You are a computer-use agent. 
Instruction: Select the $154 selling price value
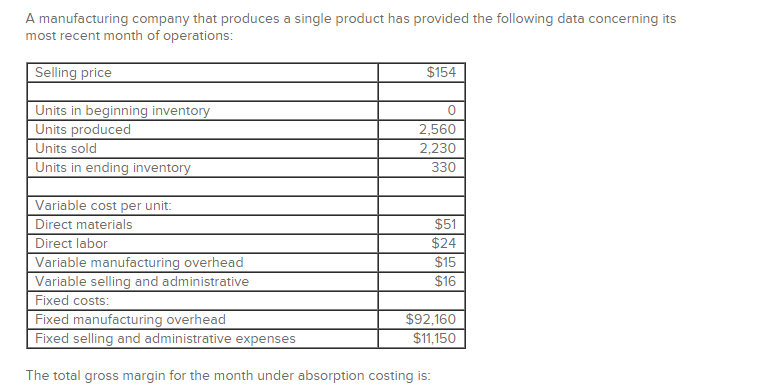coord(441,73)
